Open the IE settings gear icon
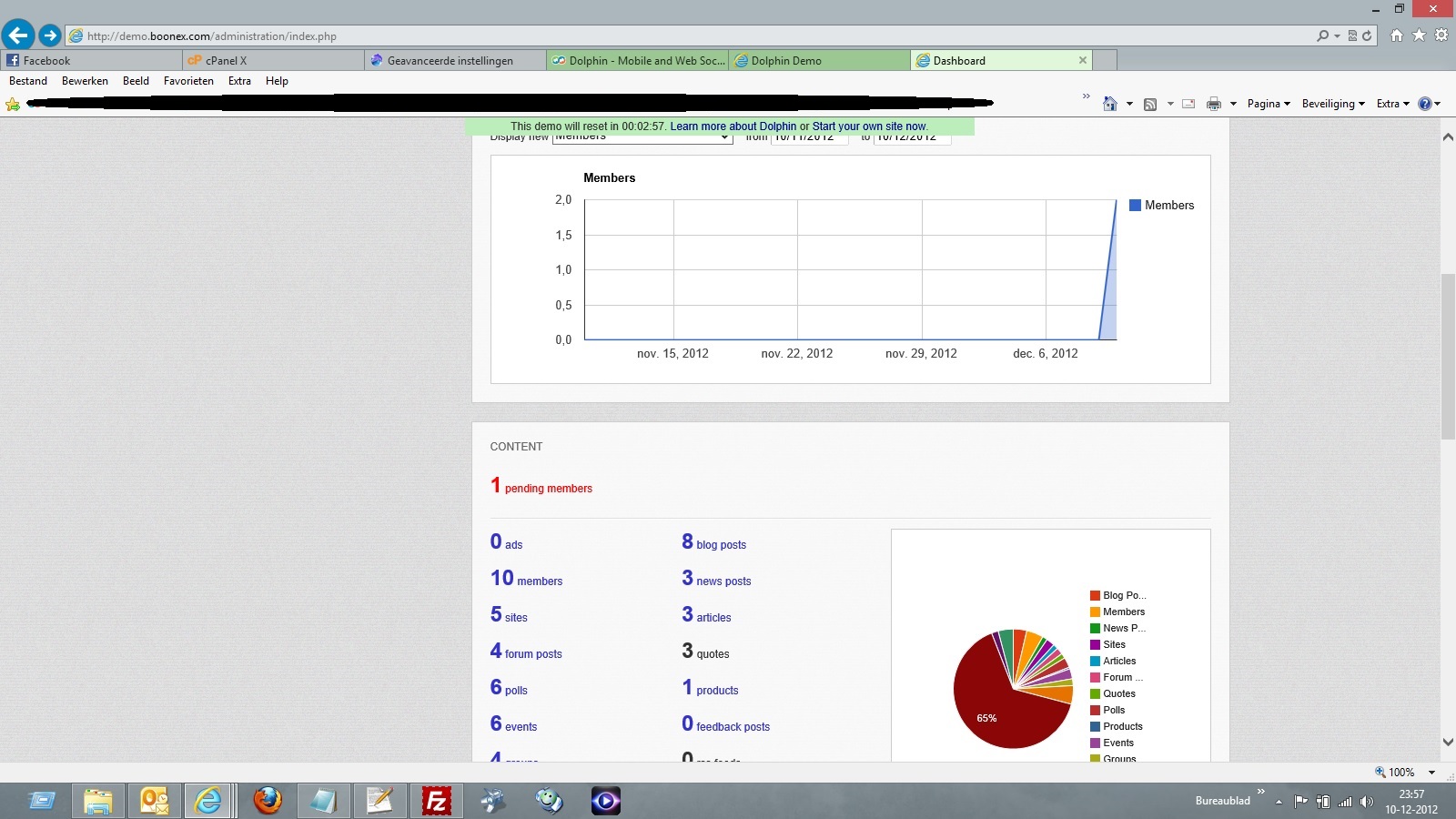Viewport: 1456px width, 819px height. click(x=1441, y=35)
